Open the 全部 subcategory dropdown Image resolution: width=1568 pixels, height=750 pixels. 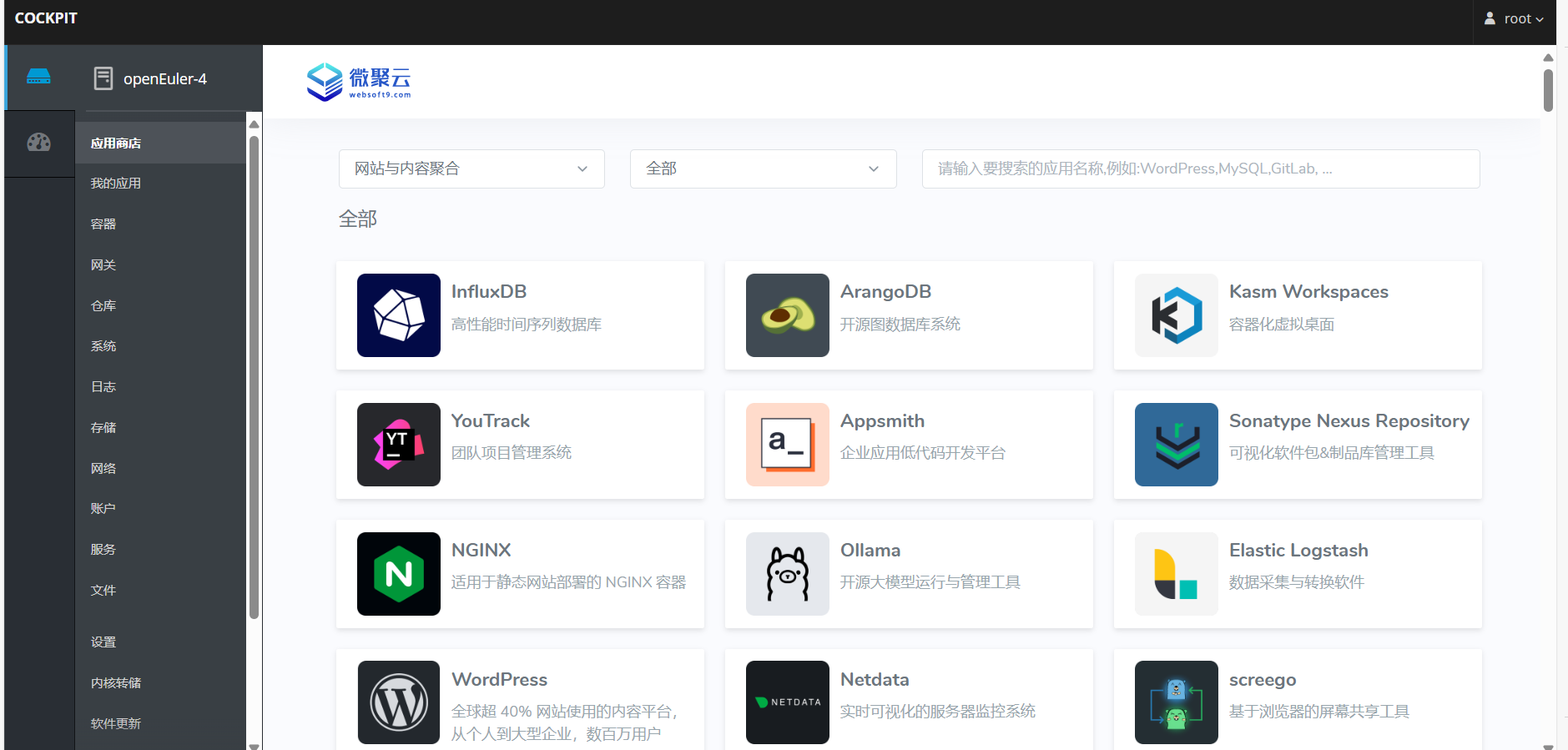coord(763,169)
